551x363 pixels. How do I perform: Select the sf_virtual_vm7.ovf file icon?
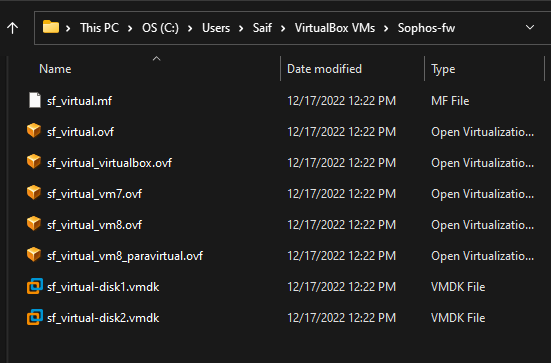(34, 193)
